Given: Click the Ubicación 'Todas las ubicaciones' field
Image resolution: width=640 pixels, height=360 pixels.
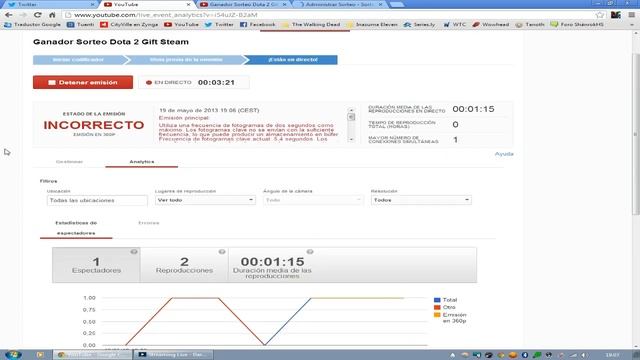Looking at the screenshot, I should [97, 200].
